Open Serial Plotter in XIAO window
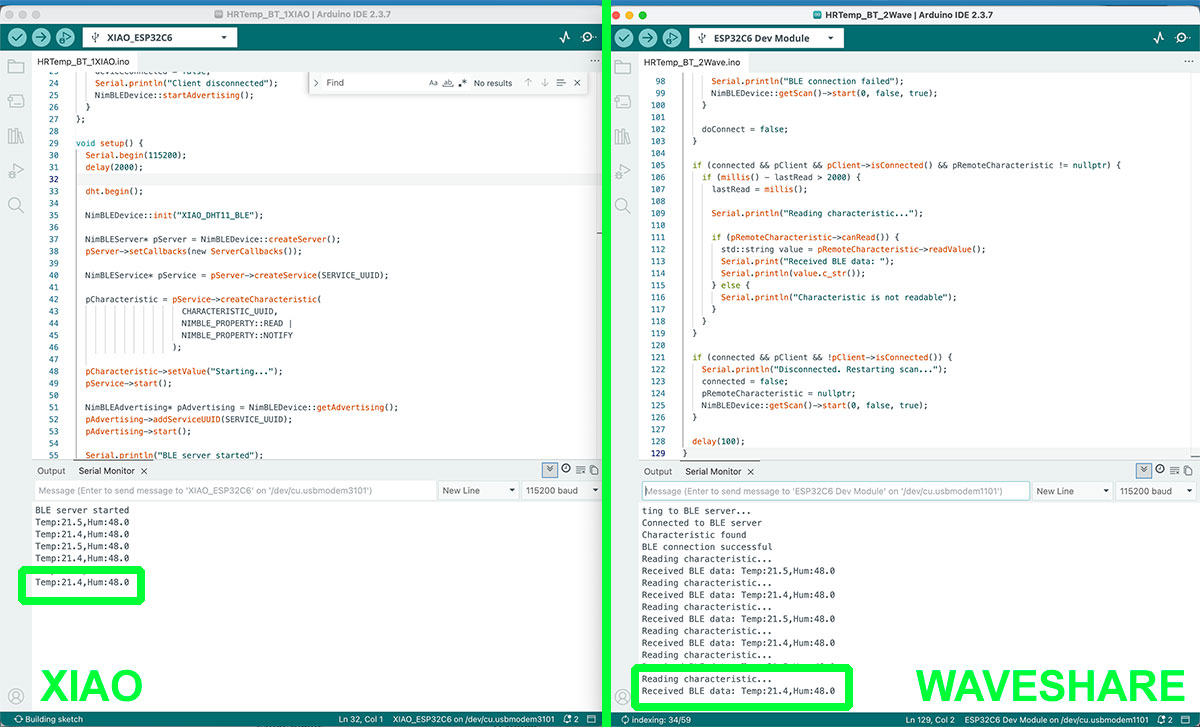This screenshot has height=727, width=1200. [564, 37]
